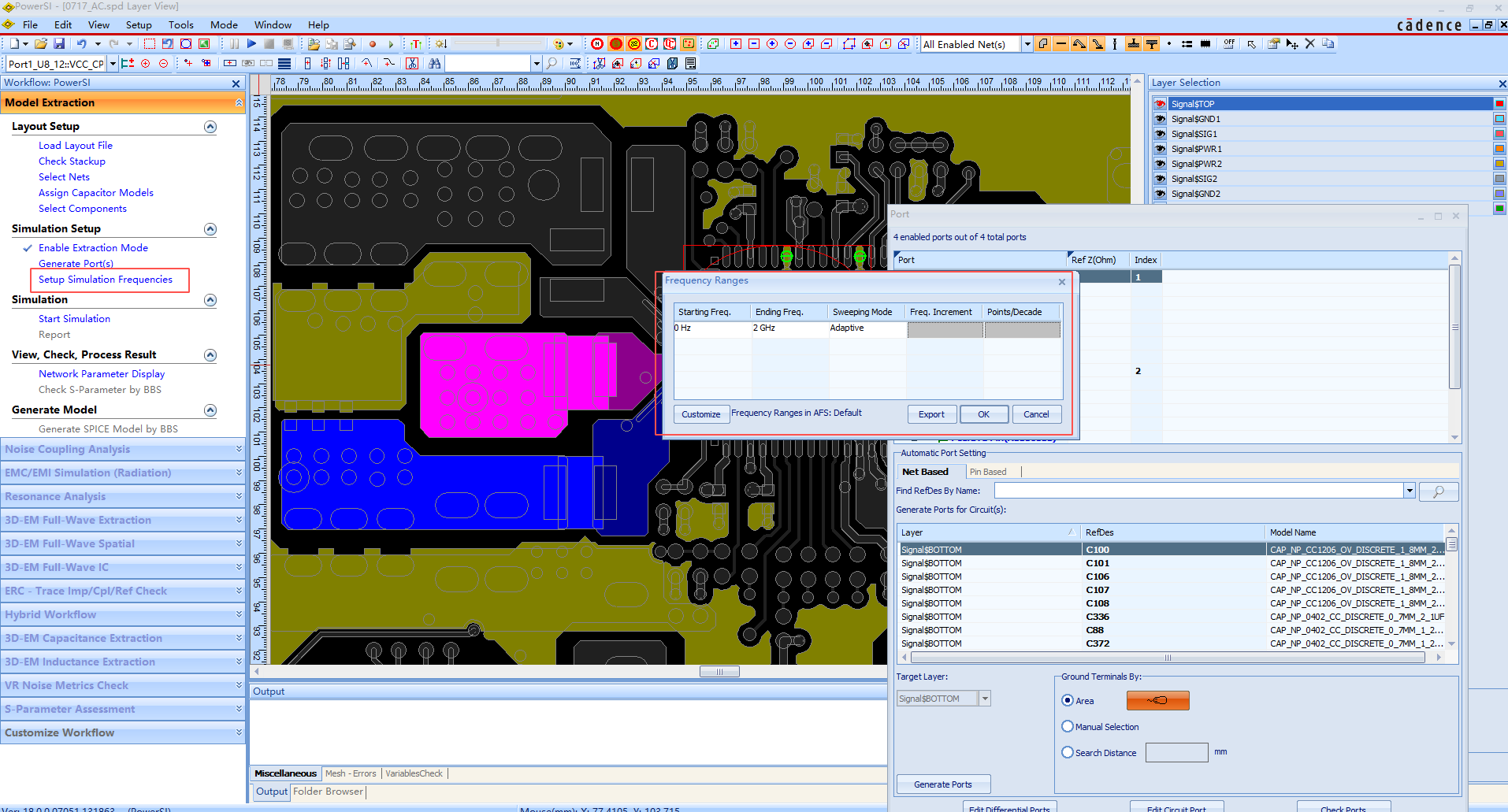Click the red circle plus port icon

pos(145,63)
